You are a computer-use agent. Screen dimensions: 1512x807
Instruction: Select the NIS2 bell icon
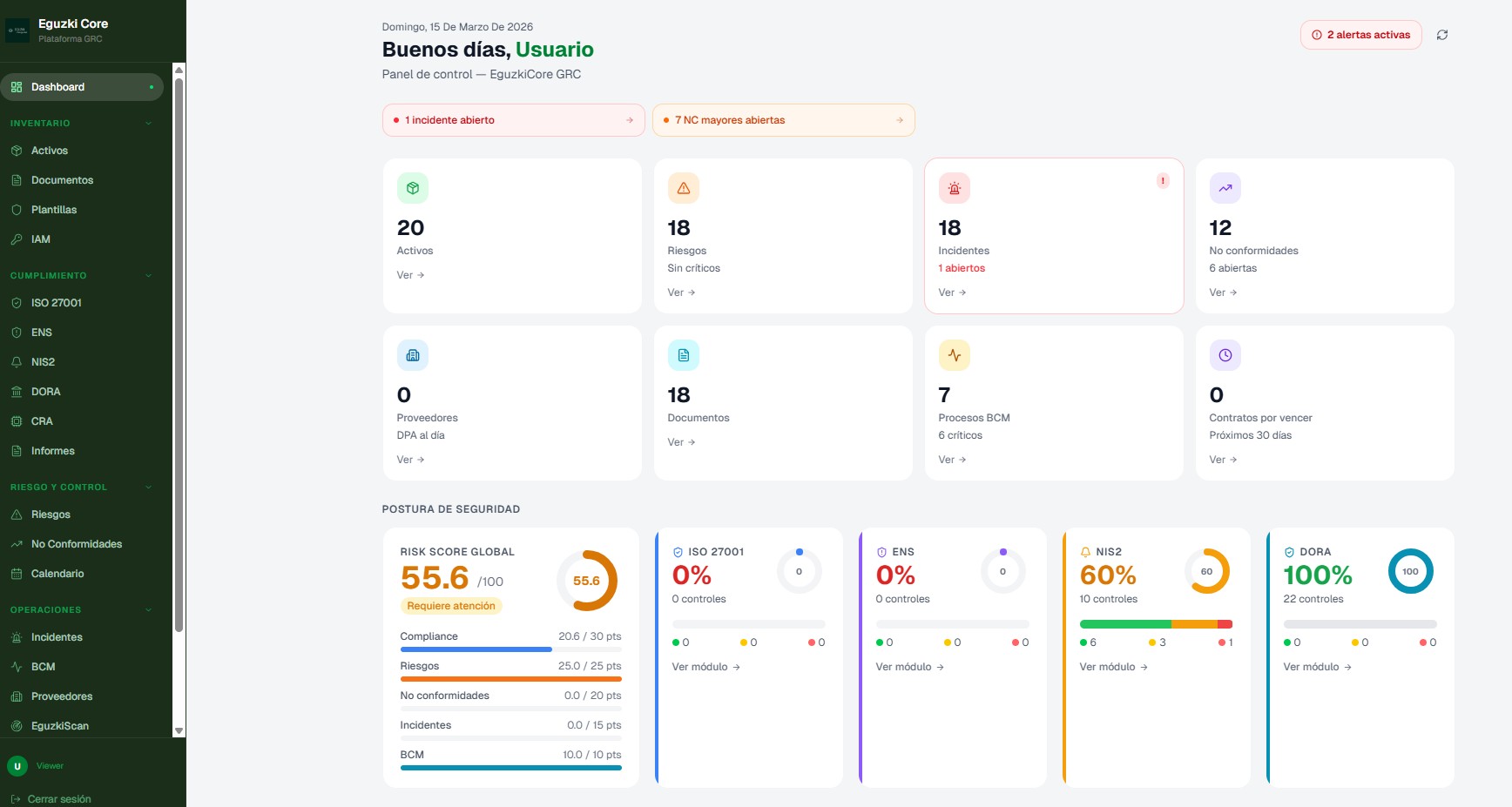point(17,362)
